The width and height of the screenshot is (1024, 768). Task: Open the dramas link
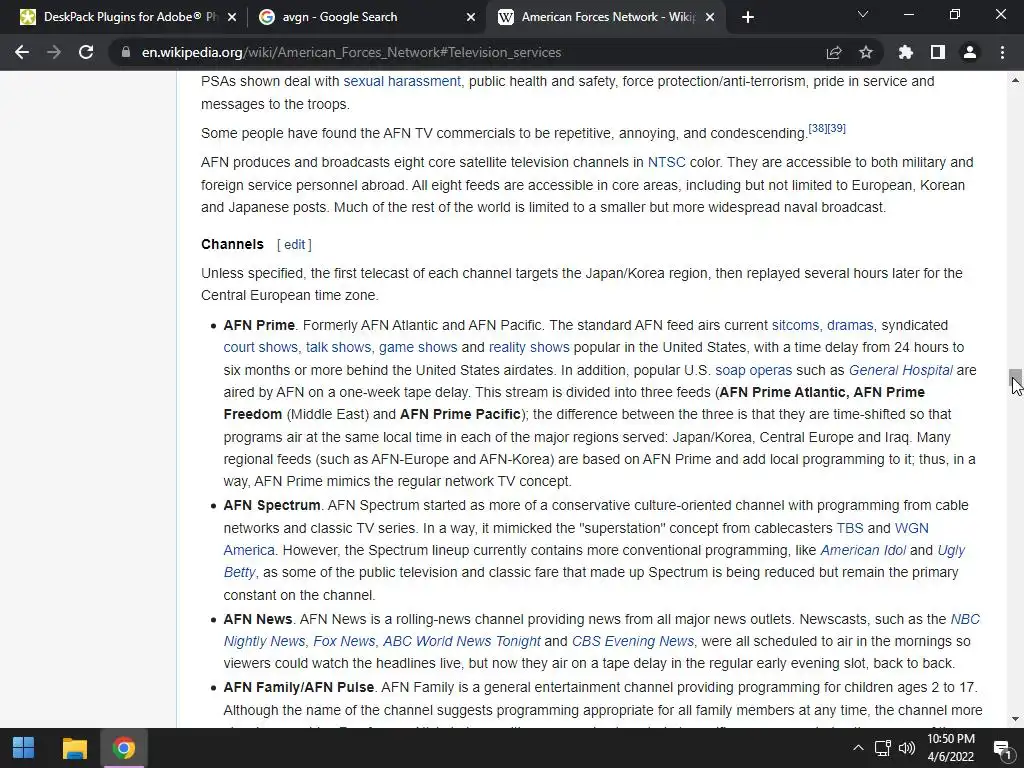point(850,325)
